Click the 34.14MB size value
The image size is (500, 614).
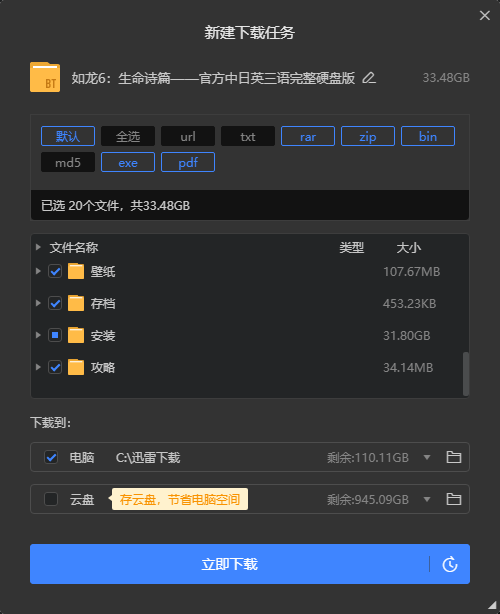pos(408,368)
